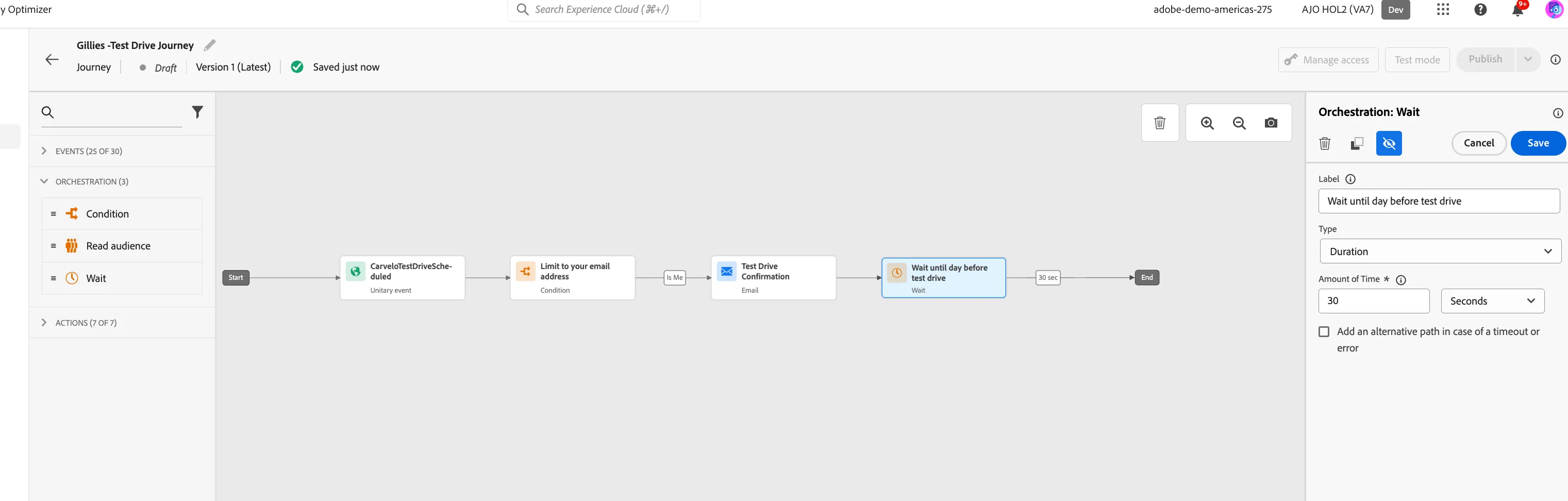Screen dimensions: 1568x501
Task: Open the Seconds time unit dropdown
Action: (1492, 300)
